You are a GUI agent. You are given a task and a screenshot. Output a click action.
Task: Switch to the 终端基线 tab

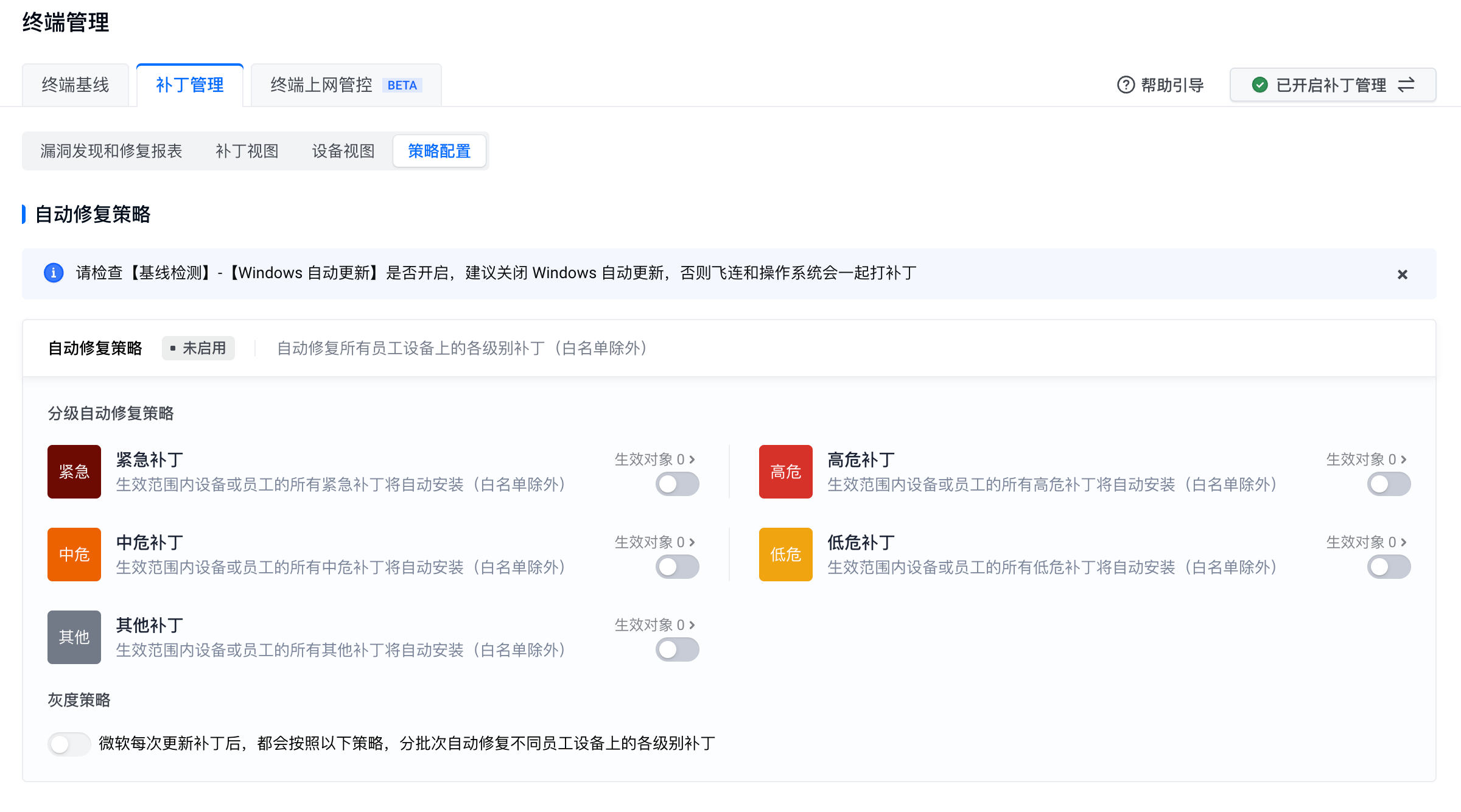coord(75,85)
